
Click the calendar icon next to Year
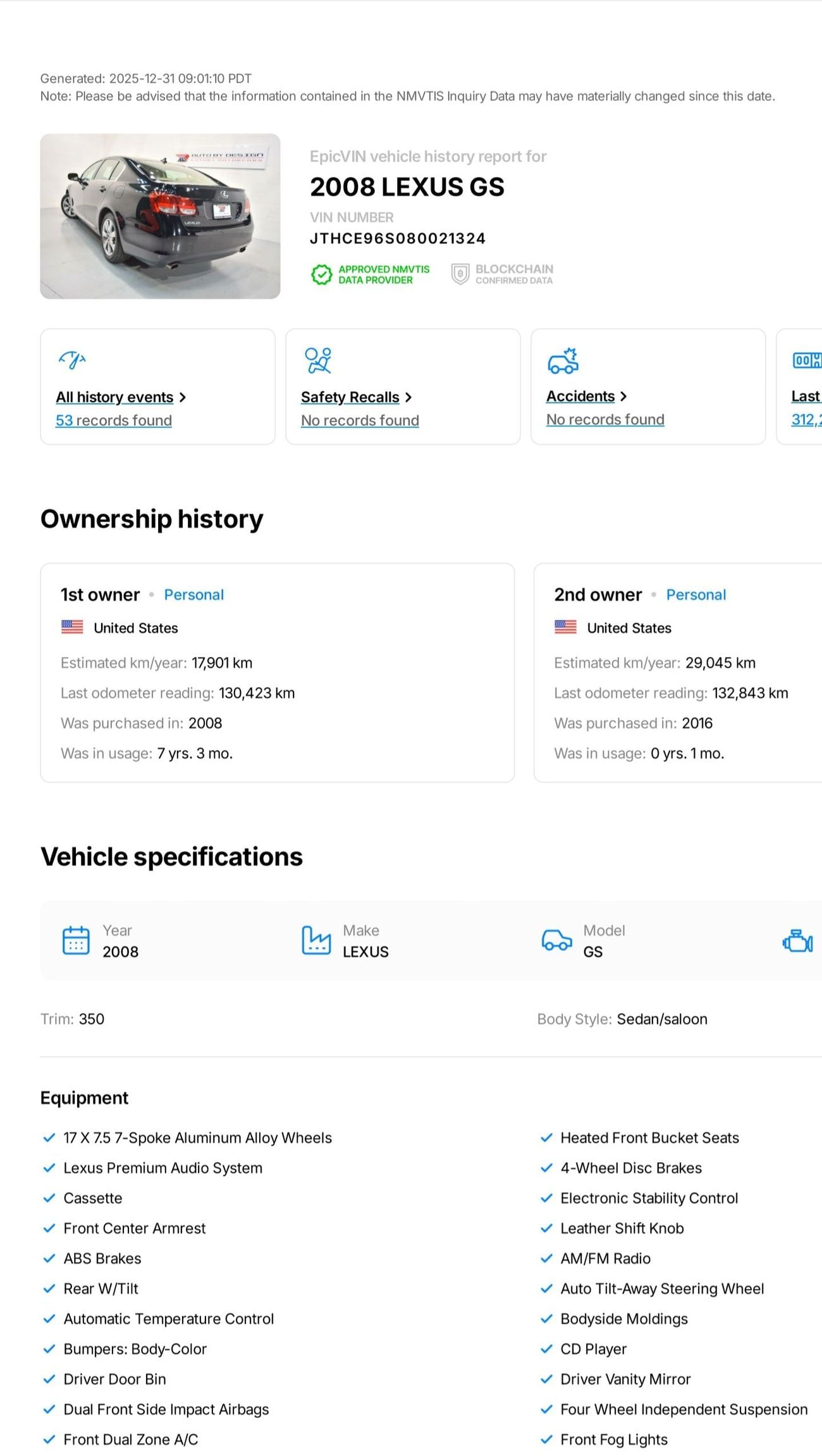pos(76,940)
